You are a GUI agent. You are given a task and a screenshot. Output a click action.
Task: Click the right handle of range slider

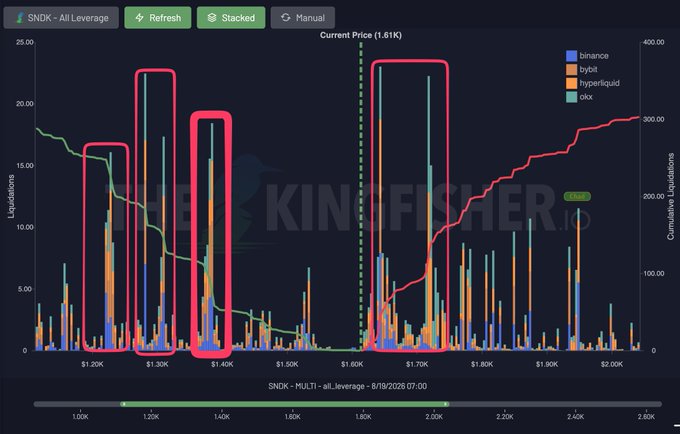[x=446, y=404]
